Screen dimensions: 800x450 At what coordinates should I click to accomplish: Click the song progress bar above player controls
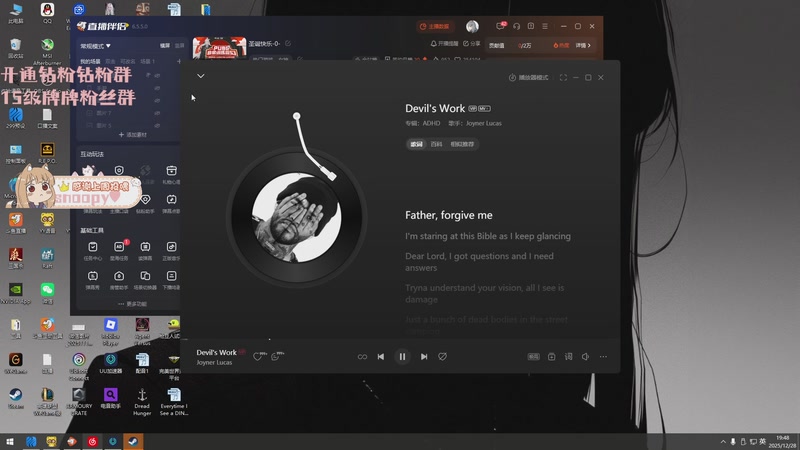tap(401, 339)
